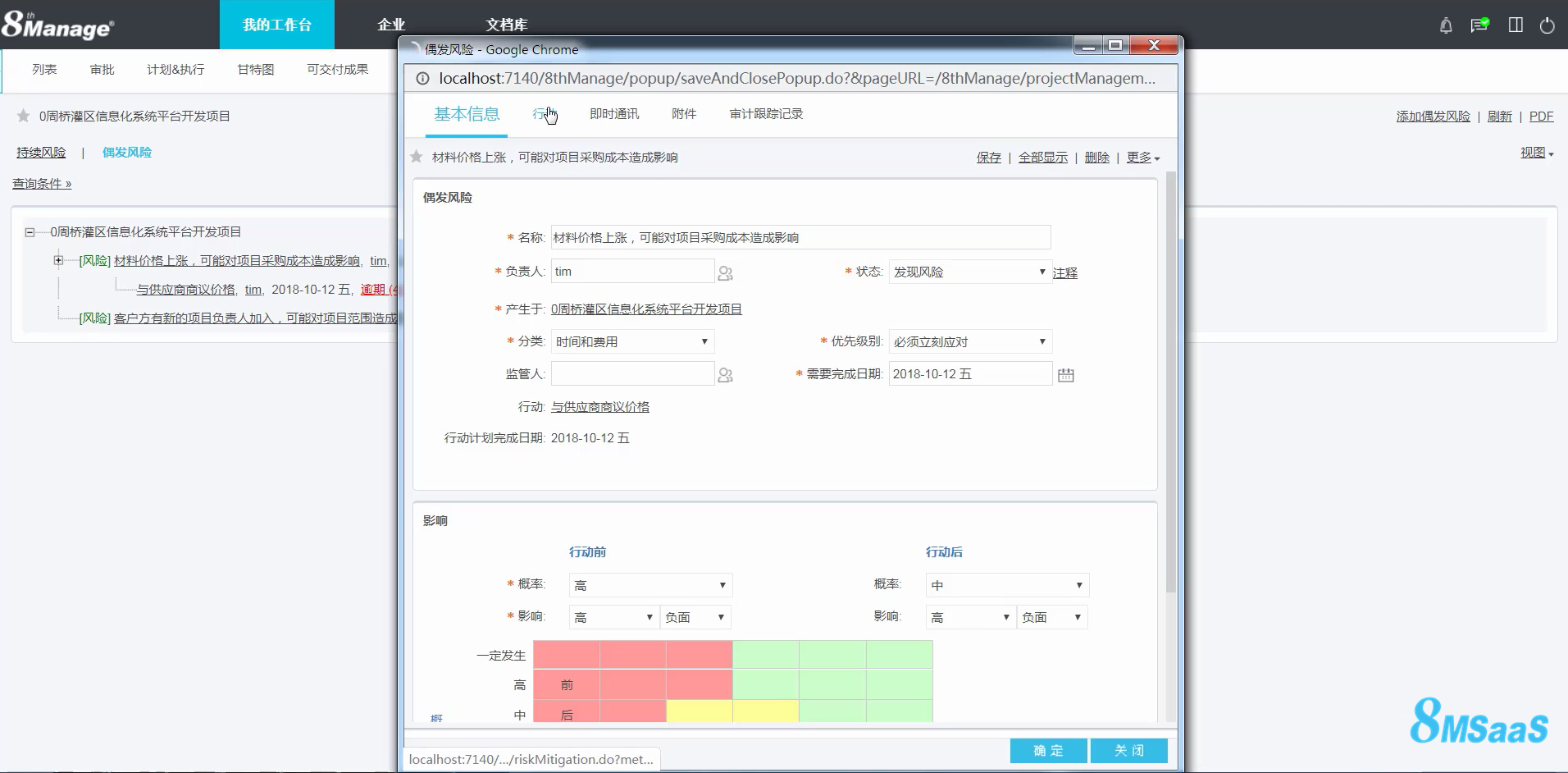This screenshot has width=1568, height=773.
Task: Expand 查询条件 search conditions
Action: point(42,184)
